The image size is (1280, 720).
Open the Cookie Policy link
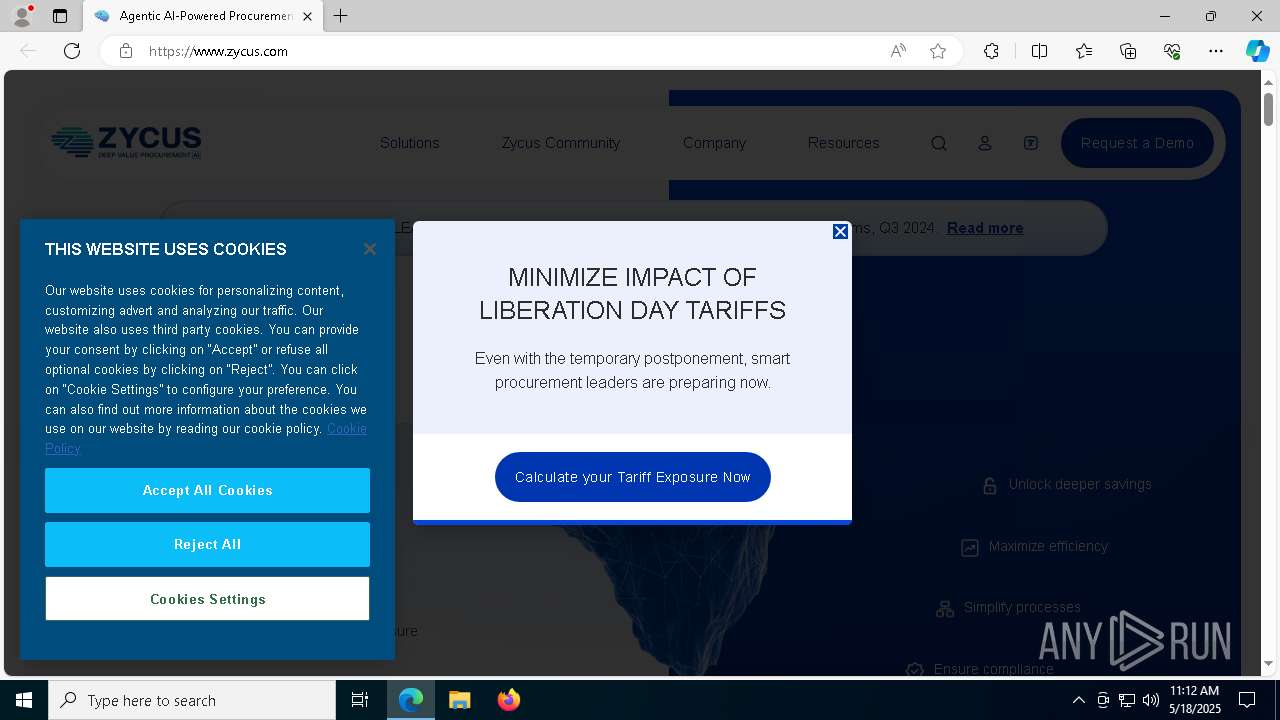(x=347, y=429)
